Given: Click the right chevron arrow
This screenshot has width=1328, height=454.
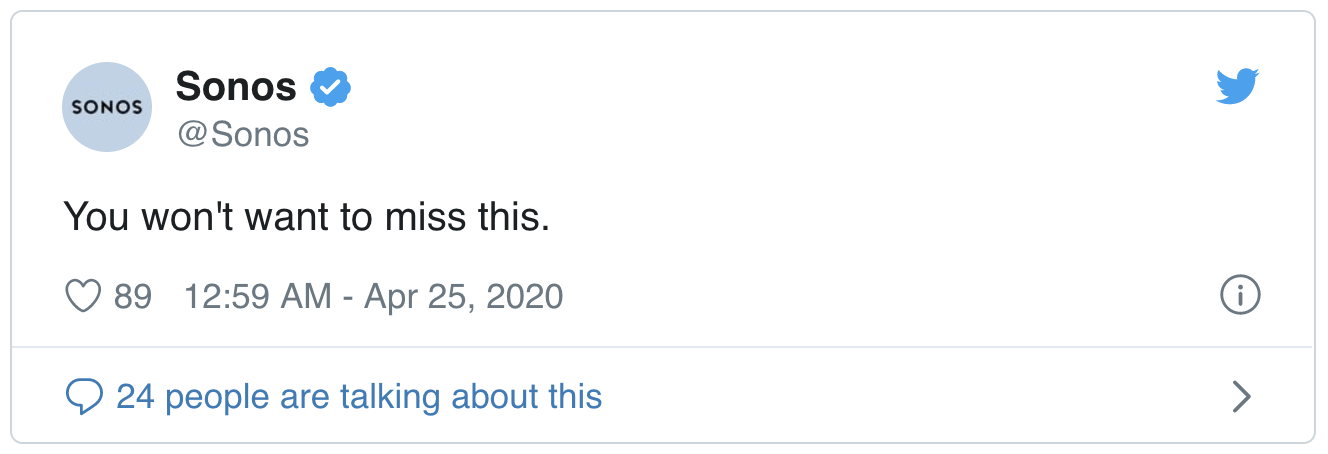Looking at the screenshot, I should (x=1241, y=397).
